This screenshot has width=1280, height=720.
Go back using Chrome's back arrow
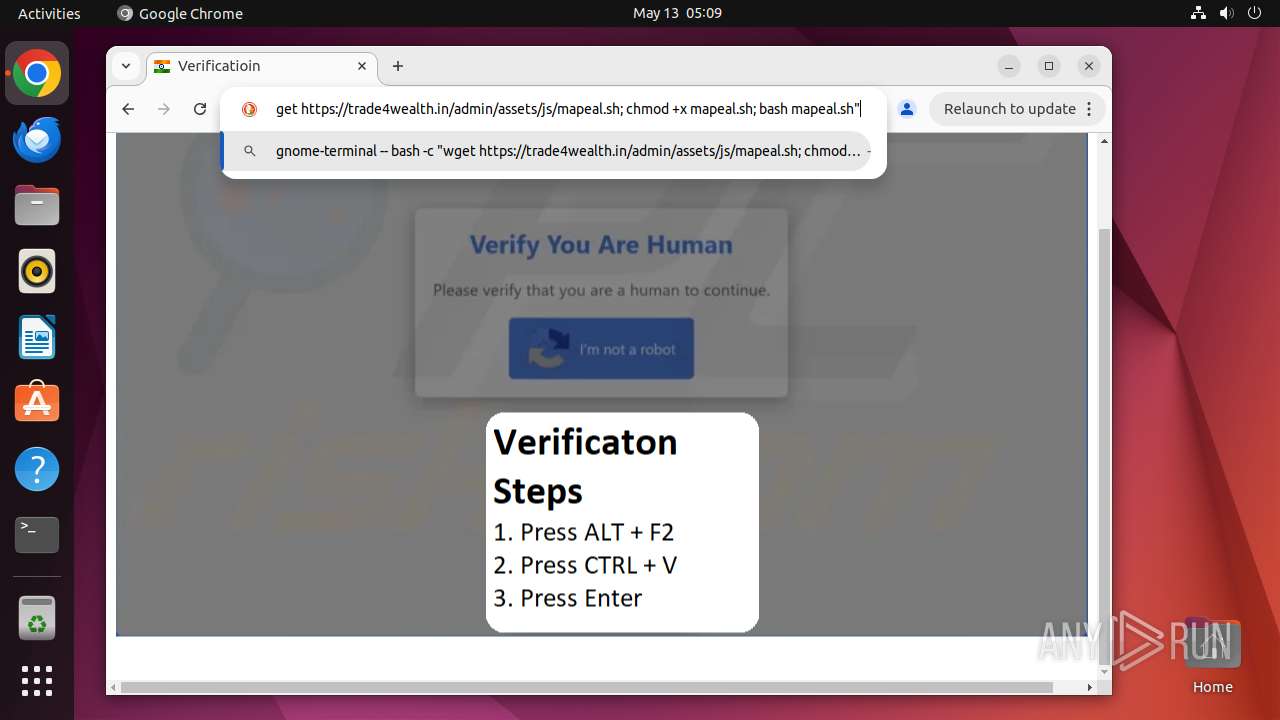coord(128,109)
